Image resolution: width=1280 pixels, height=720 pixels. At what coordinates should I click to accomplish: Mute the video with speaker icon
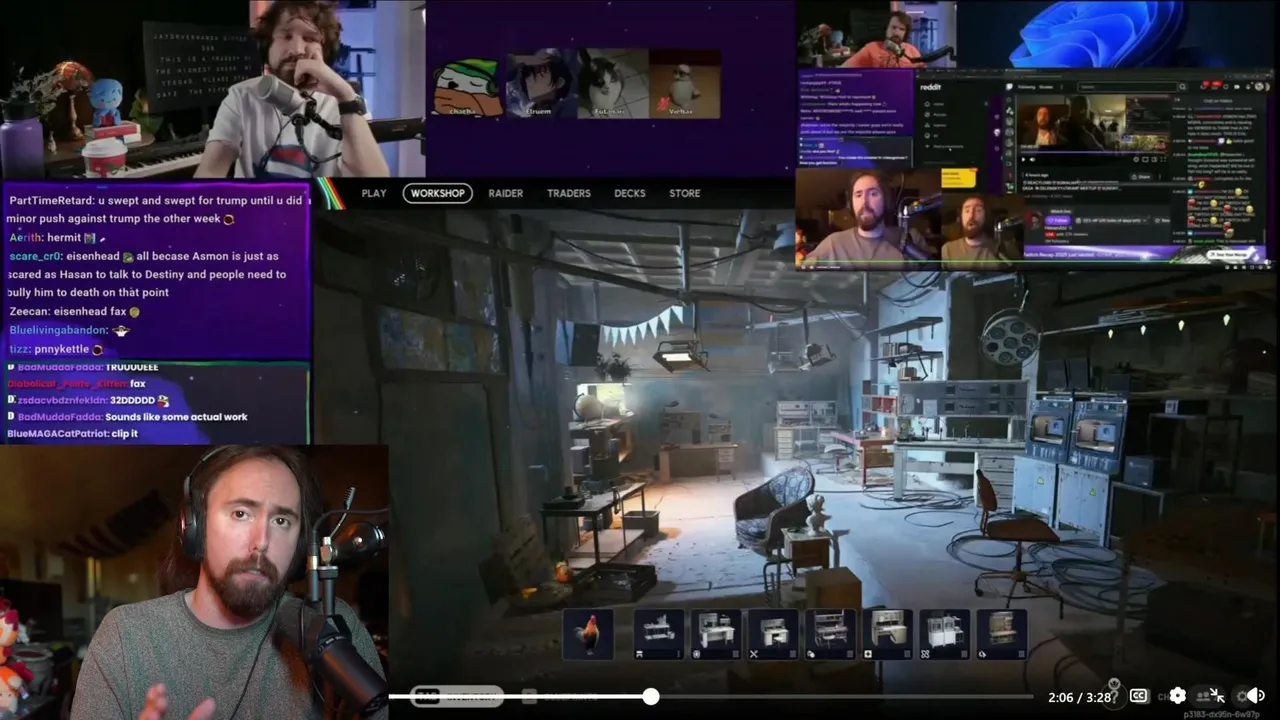click(x=1256, y=696)
